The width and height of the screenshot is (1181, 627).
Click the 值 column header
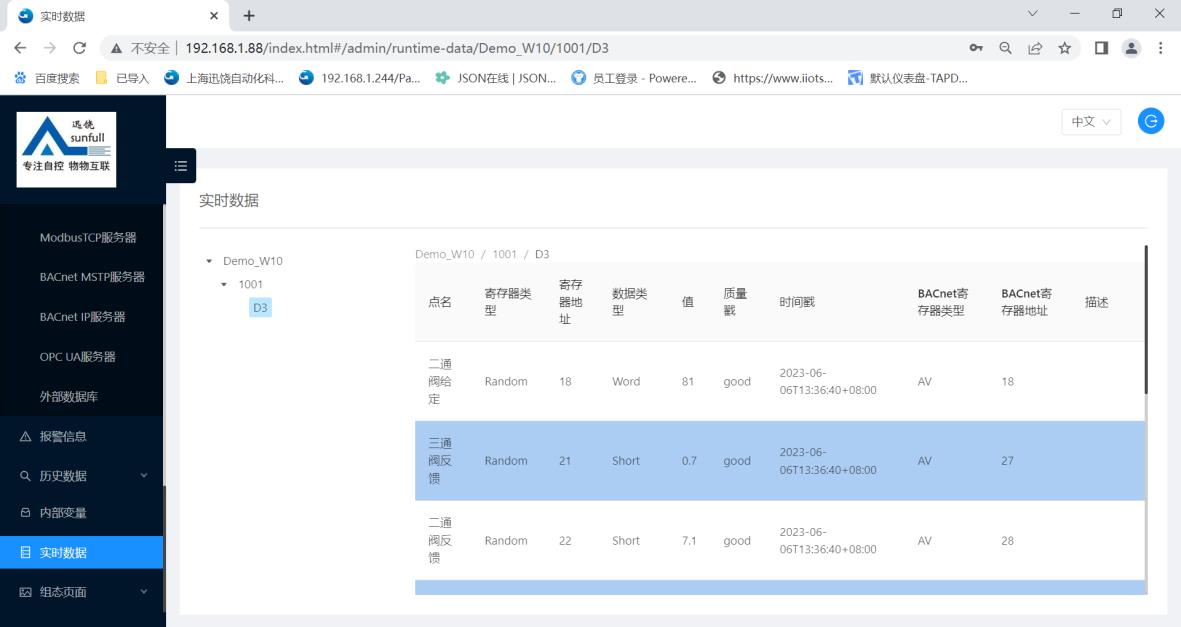pyautogui.click(x=688, y=301)
